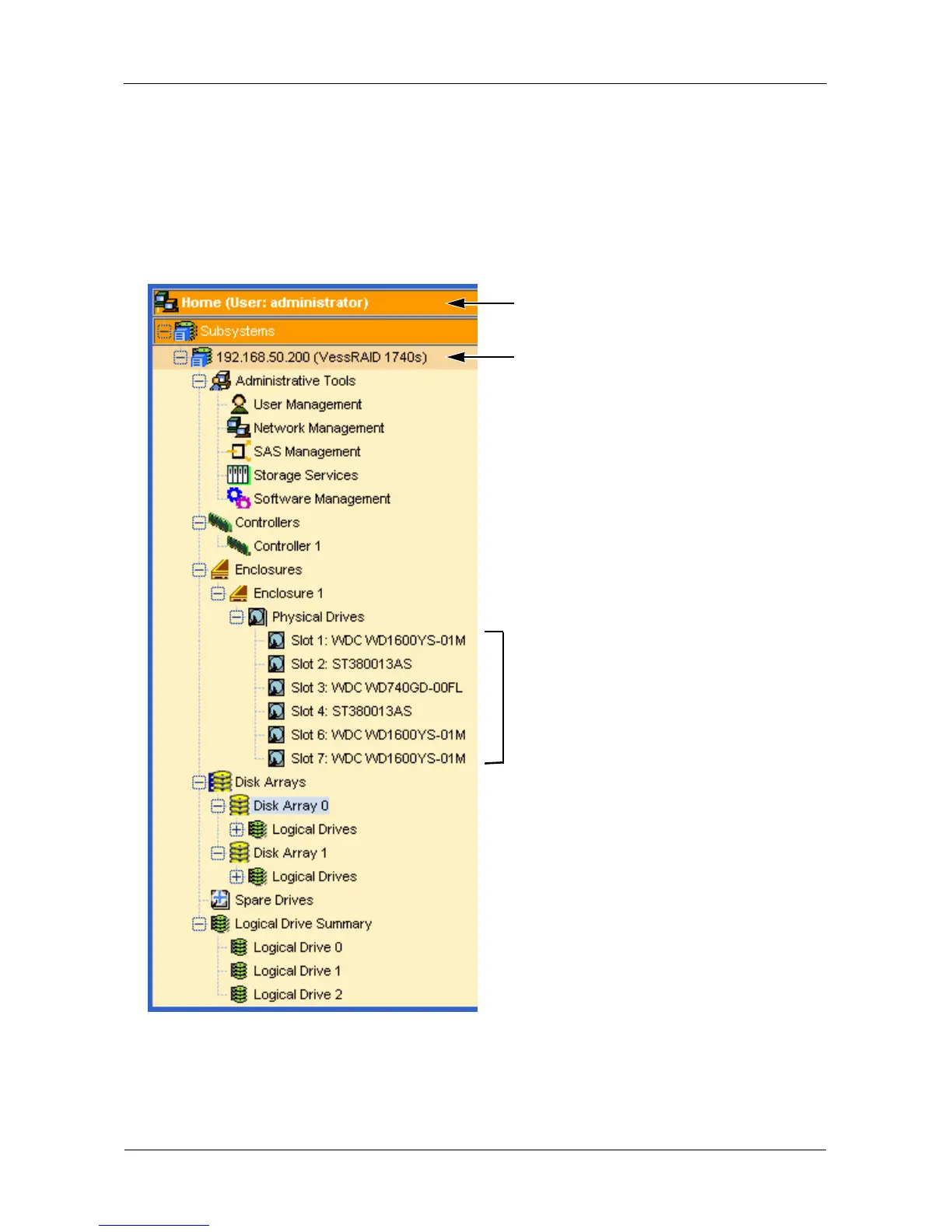The height and width of the screenshot is (1232, 952).
Task: Click the '192.168.50.200 (VessRAID 1740s)' label
Action: pyautogui.click(x=322, y=358)
